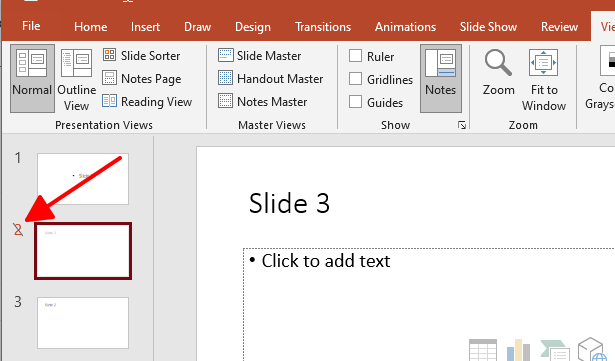Open the File tab
The width and height of the screenshot is (615, 361).
[31, 26]
